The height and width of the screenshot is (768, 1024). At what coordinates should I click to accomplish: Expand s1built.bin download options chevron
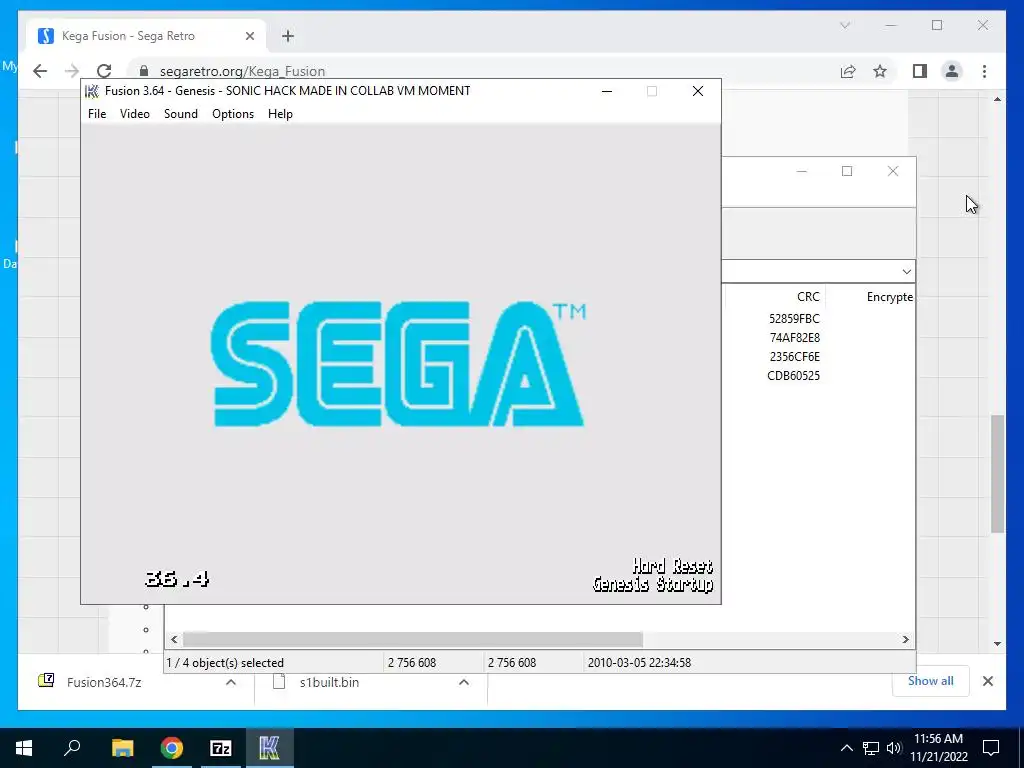[464, 682]
